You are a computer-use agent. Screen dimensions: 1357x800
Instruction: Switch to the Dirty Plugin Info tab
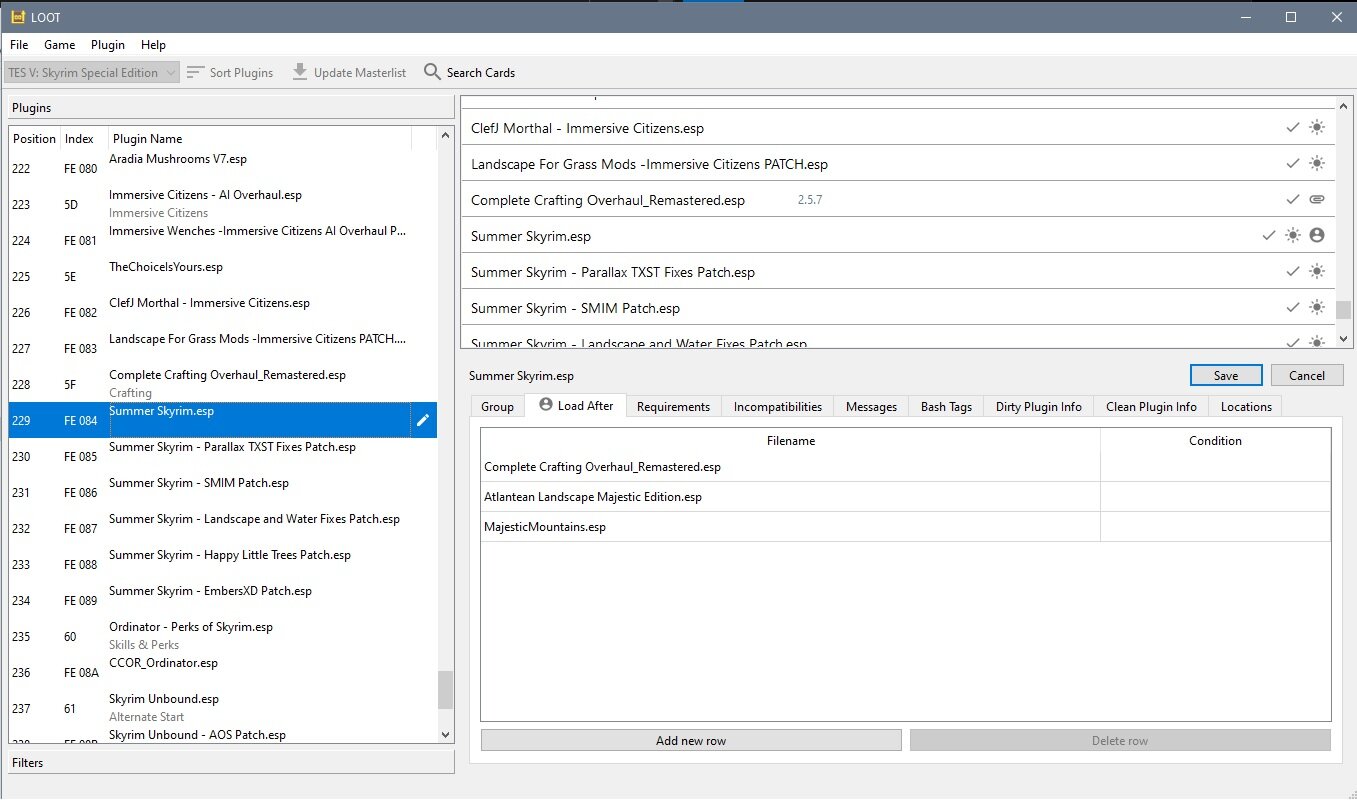pos(1038,406)
